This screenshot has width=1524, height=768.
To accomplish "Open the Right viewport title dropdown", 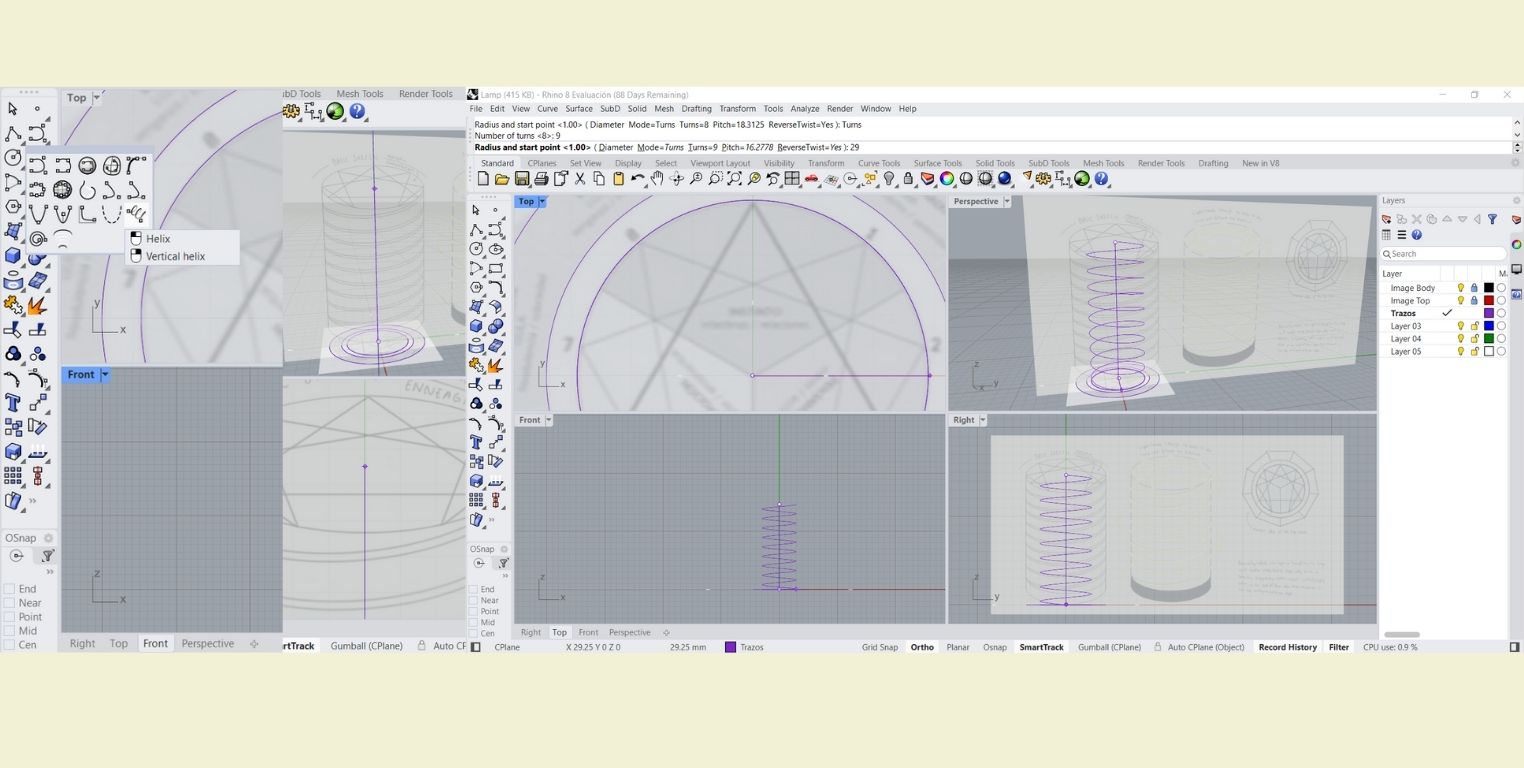I will 982,420.
